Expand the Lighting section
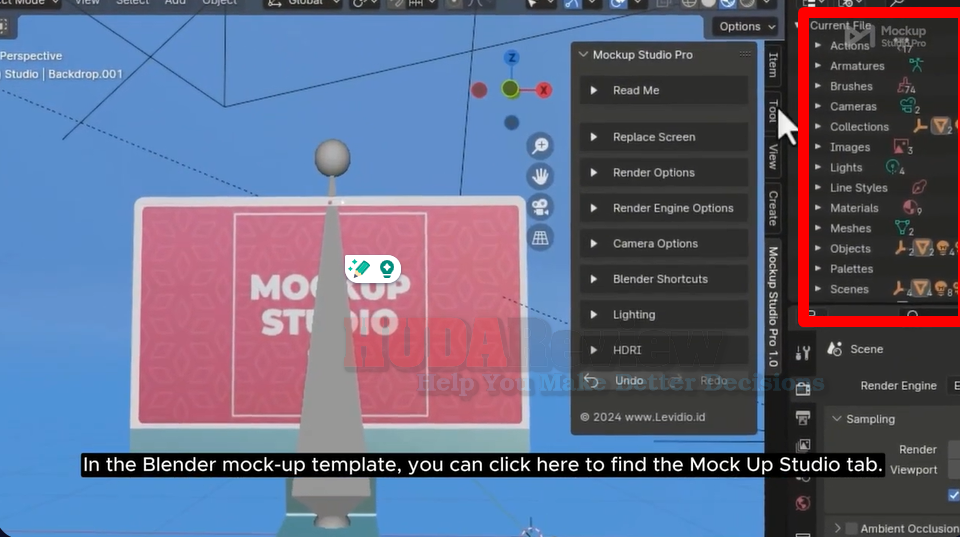The image size is (960, 537). point(664,314)
